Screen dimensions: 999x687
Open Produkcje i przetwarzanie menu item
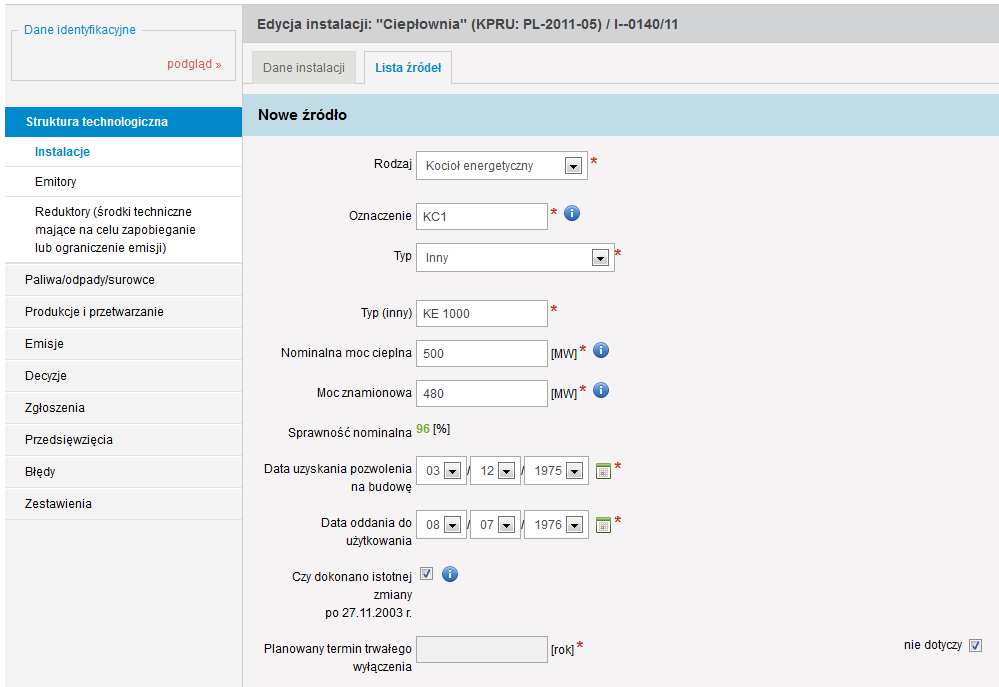click(x=124, y=312)
